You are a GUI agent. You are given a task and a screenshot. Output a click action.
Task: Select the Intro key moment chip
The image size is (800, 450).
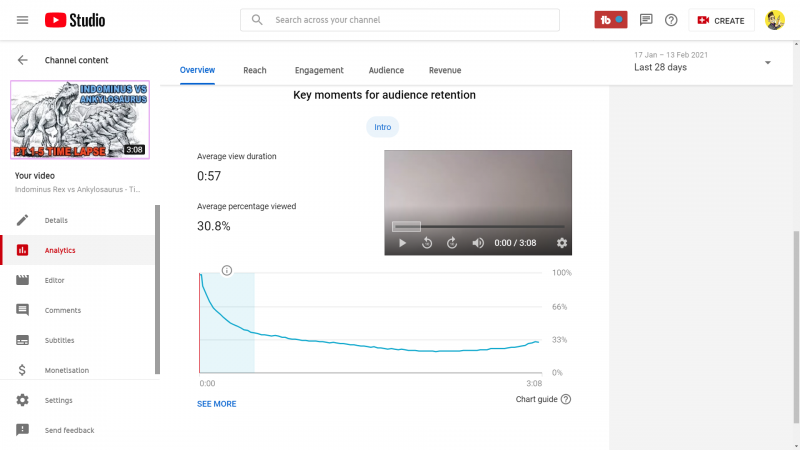[383, 127]
